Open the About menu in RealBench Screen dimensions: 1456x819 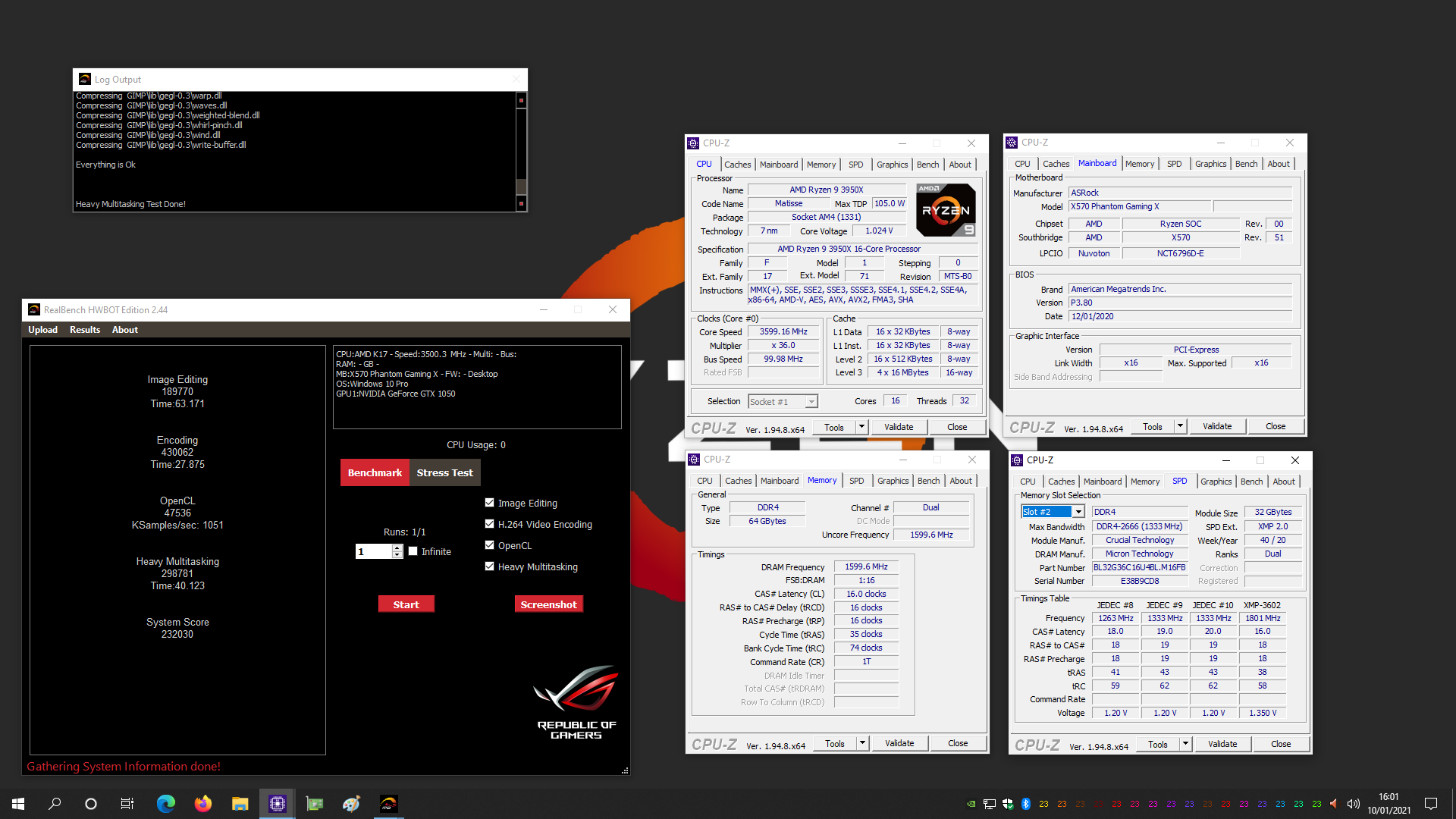(x=125, y=330)
